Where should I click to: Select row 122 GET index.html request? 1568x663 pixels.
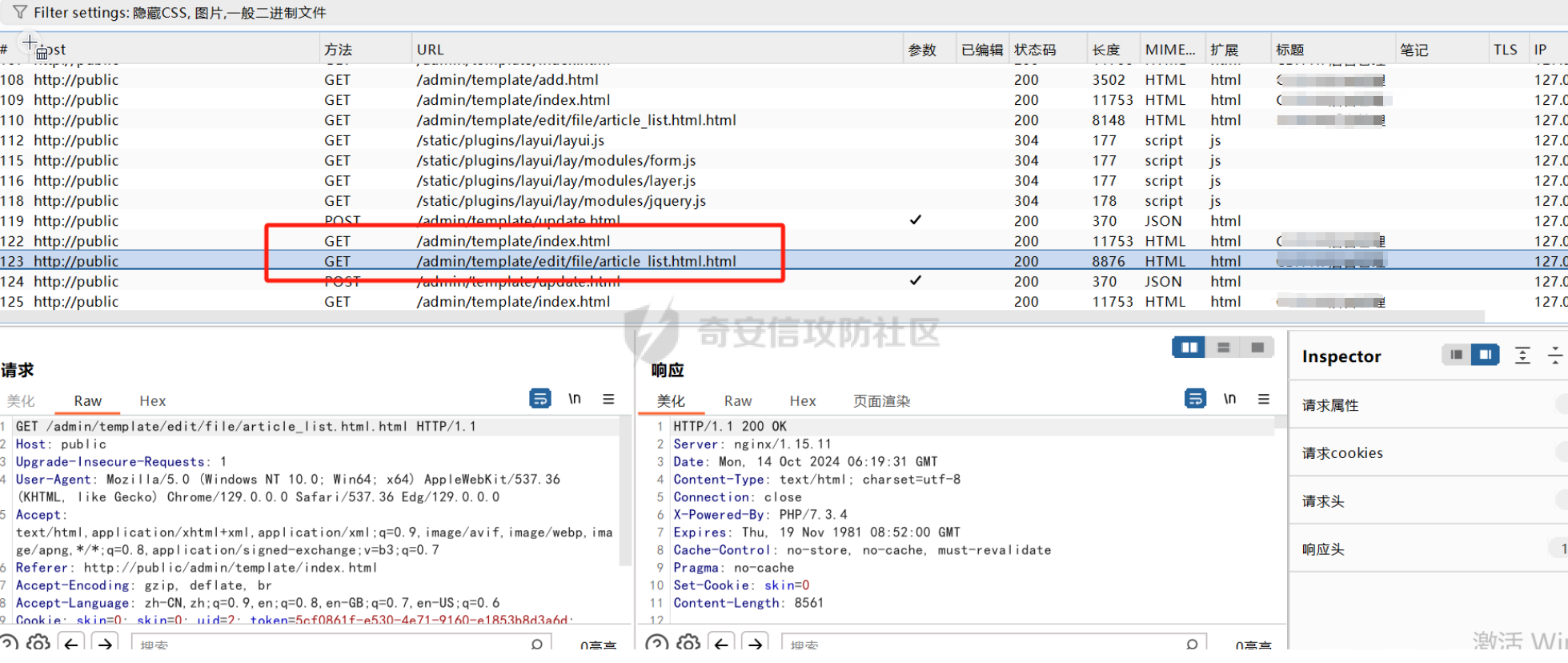coord(784,241)
